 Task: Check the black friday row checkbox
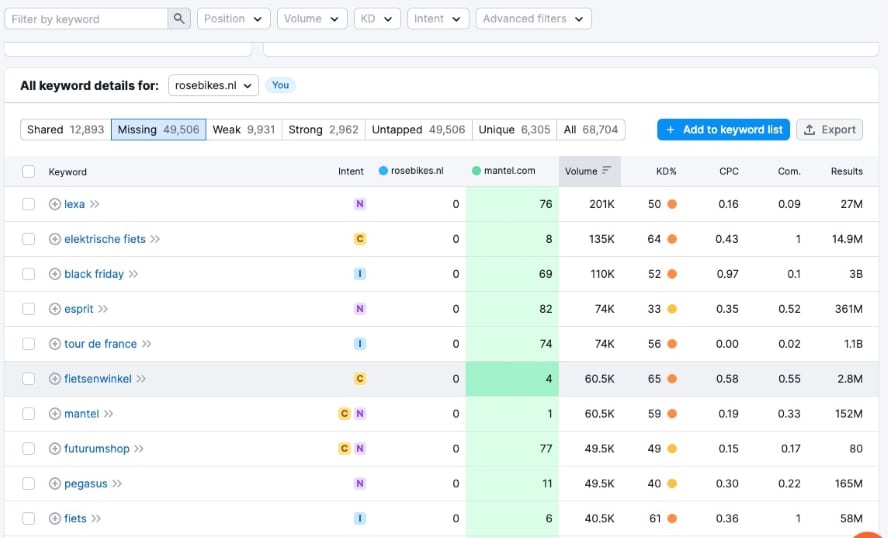click(28, 274)
